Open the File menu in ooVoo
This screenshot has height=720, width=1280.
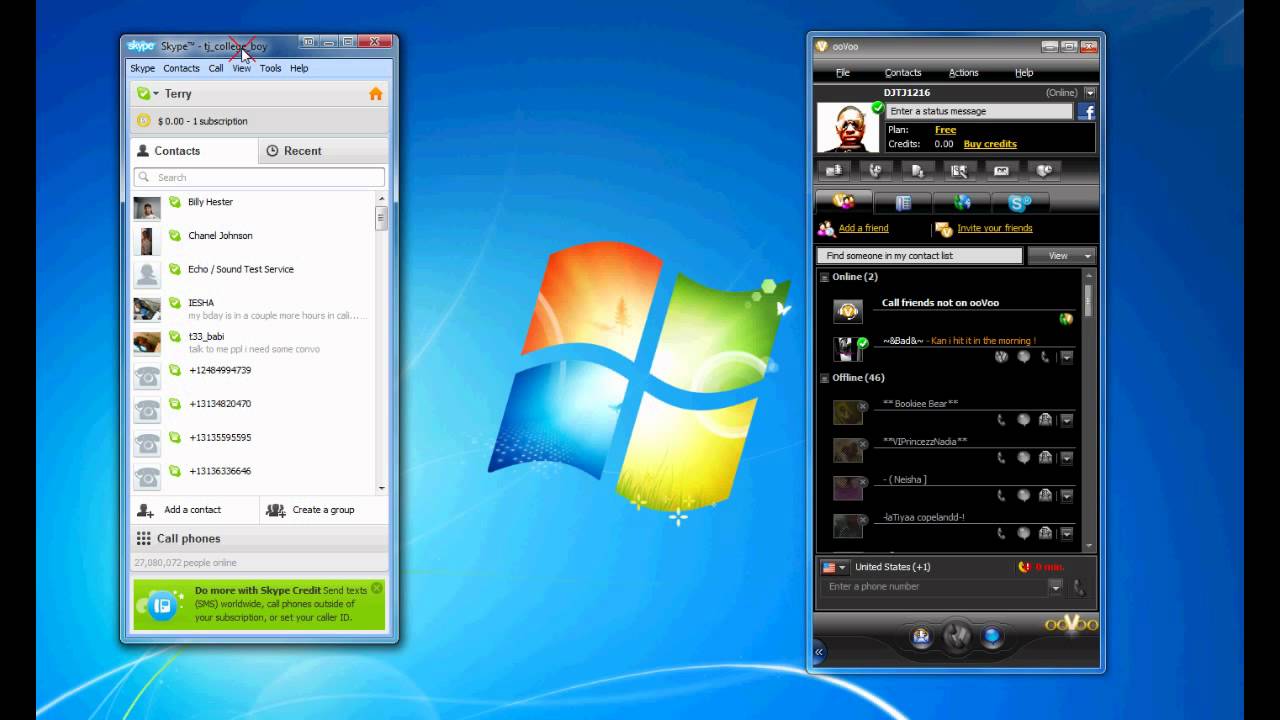coord(843,73)
